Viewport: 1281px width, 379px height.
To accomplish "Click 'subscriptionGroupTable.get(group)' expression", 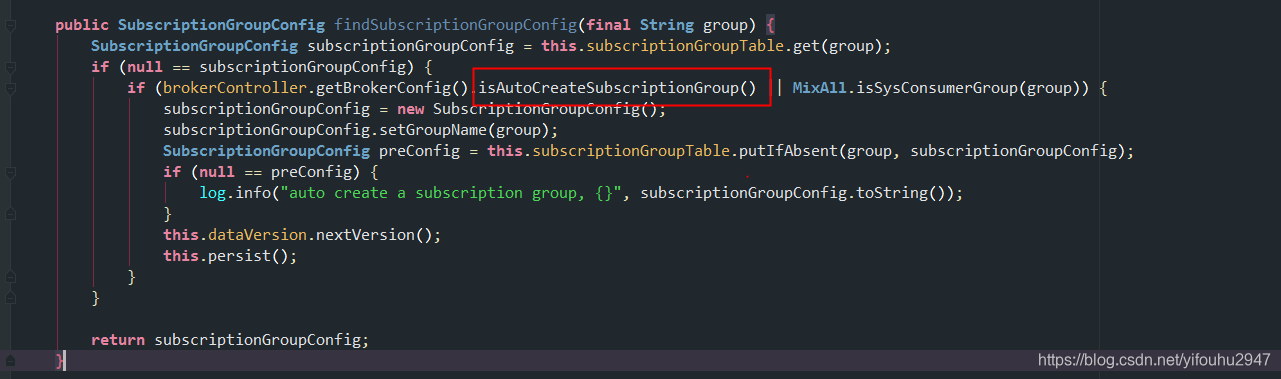I will coord(734,46).
